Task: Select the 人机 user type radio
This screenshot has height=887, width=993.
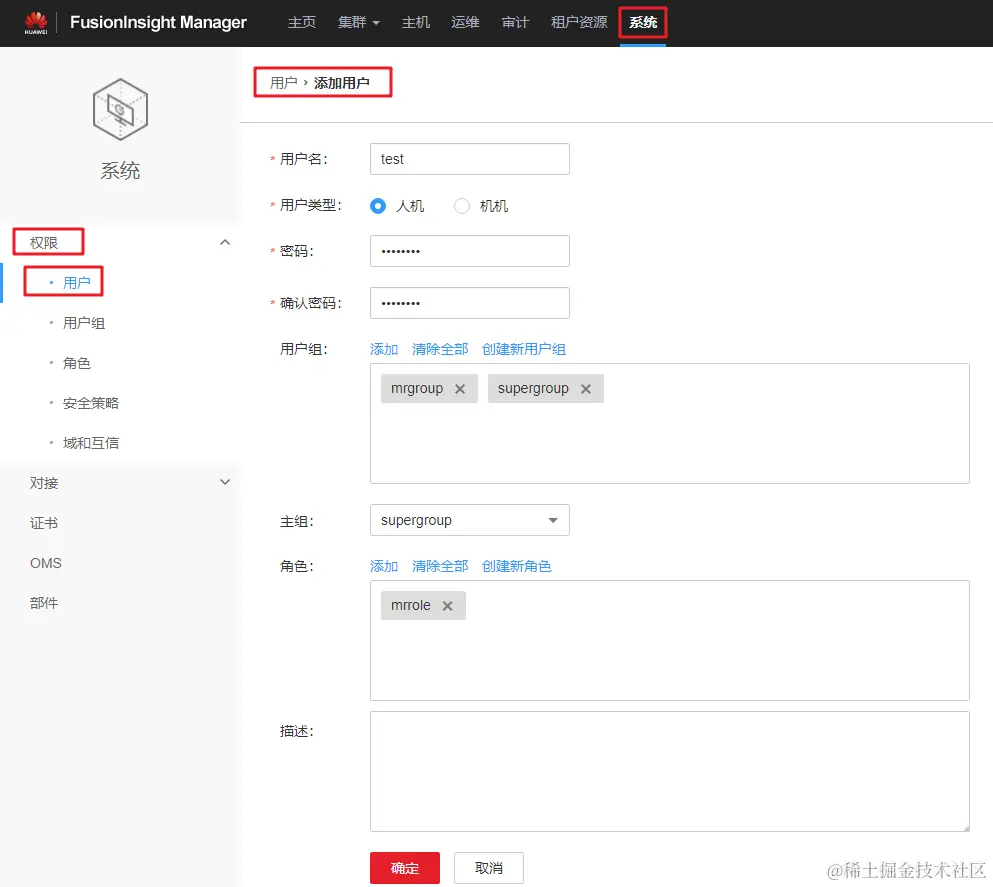Action: pyautogui.click(x=378, y=206)
